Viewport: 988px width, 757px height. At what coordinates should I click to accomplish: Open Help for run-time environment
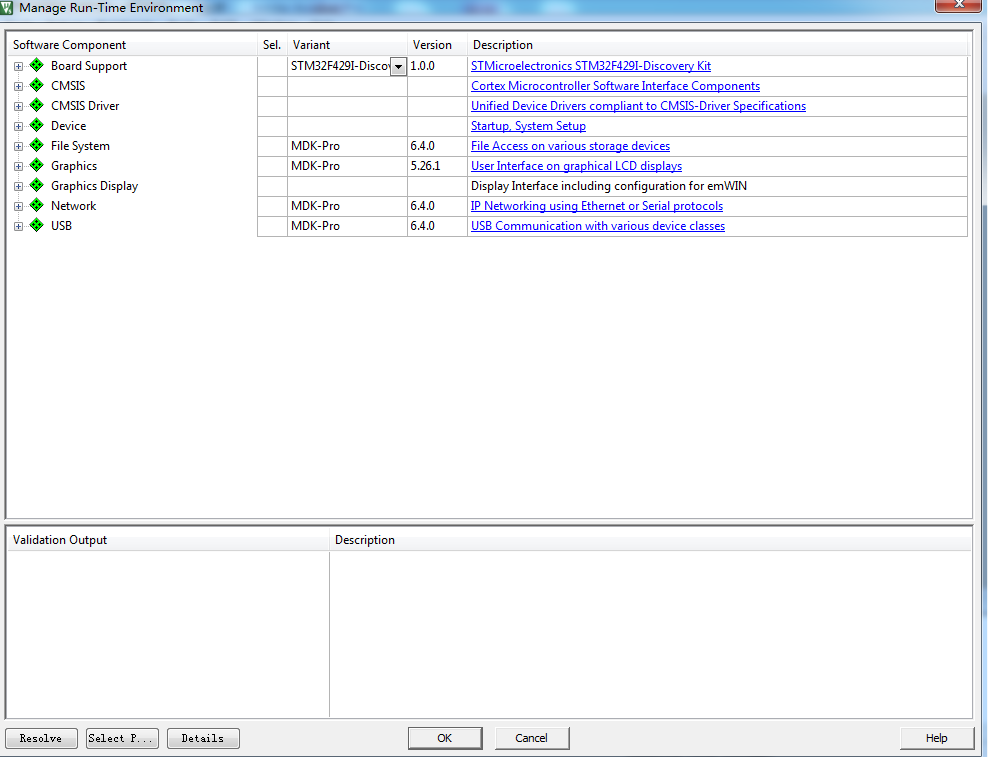point(936,737)
